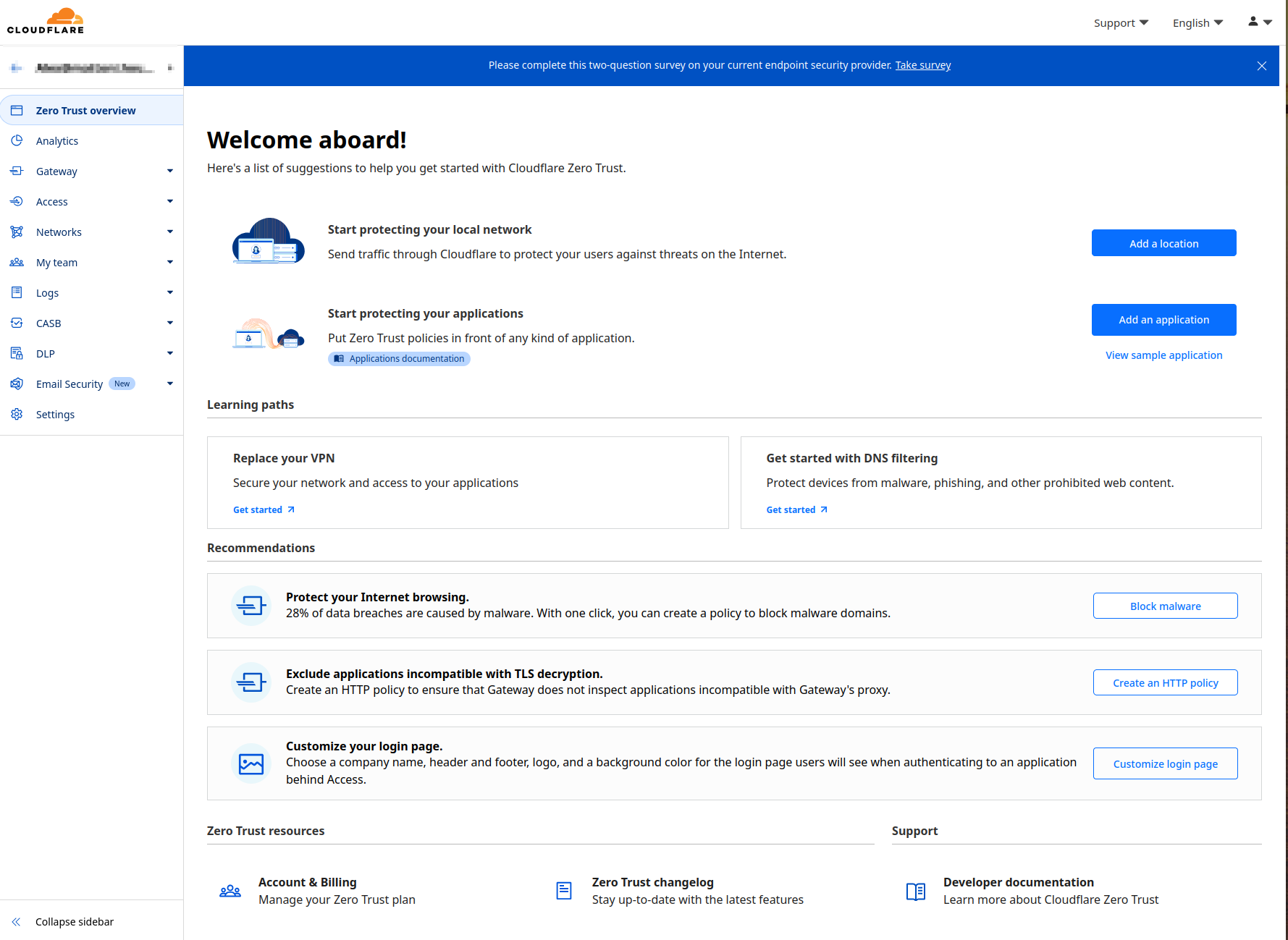The height and width of the screenshot is (940, 1288).
Task: Click the TLS decryption recommendation icon
Action: point(251,682)
